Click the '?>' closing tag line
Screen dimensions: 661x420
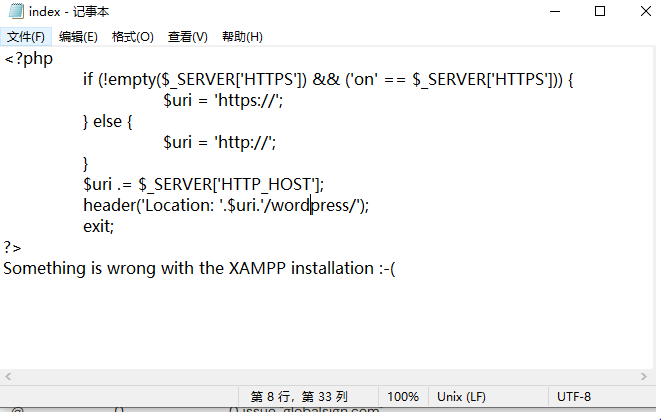click(x=12, y=248)
